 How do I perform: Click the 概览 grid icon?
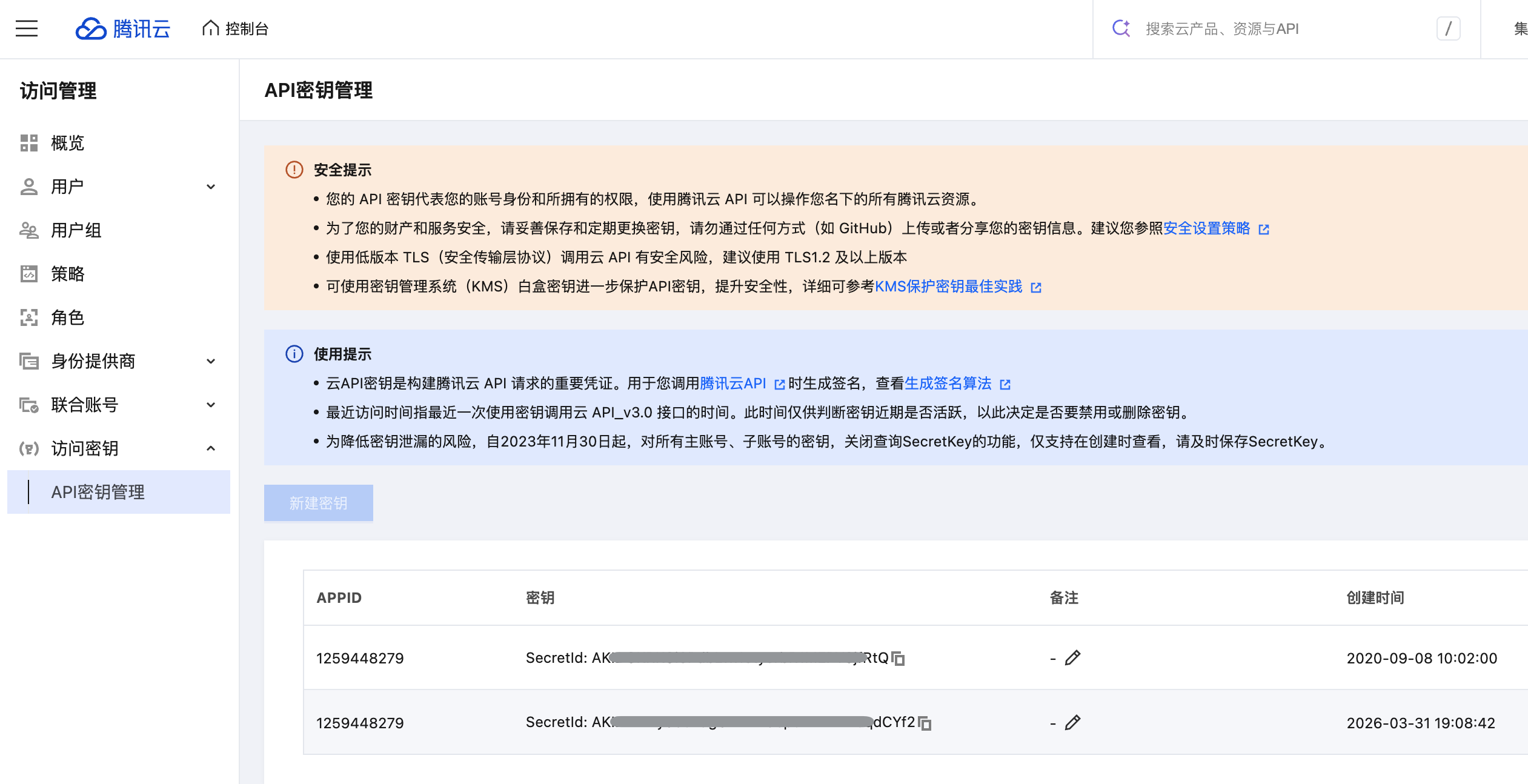29,143
